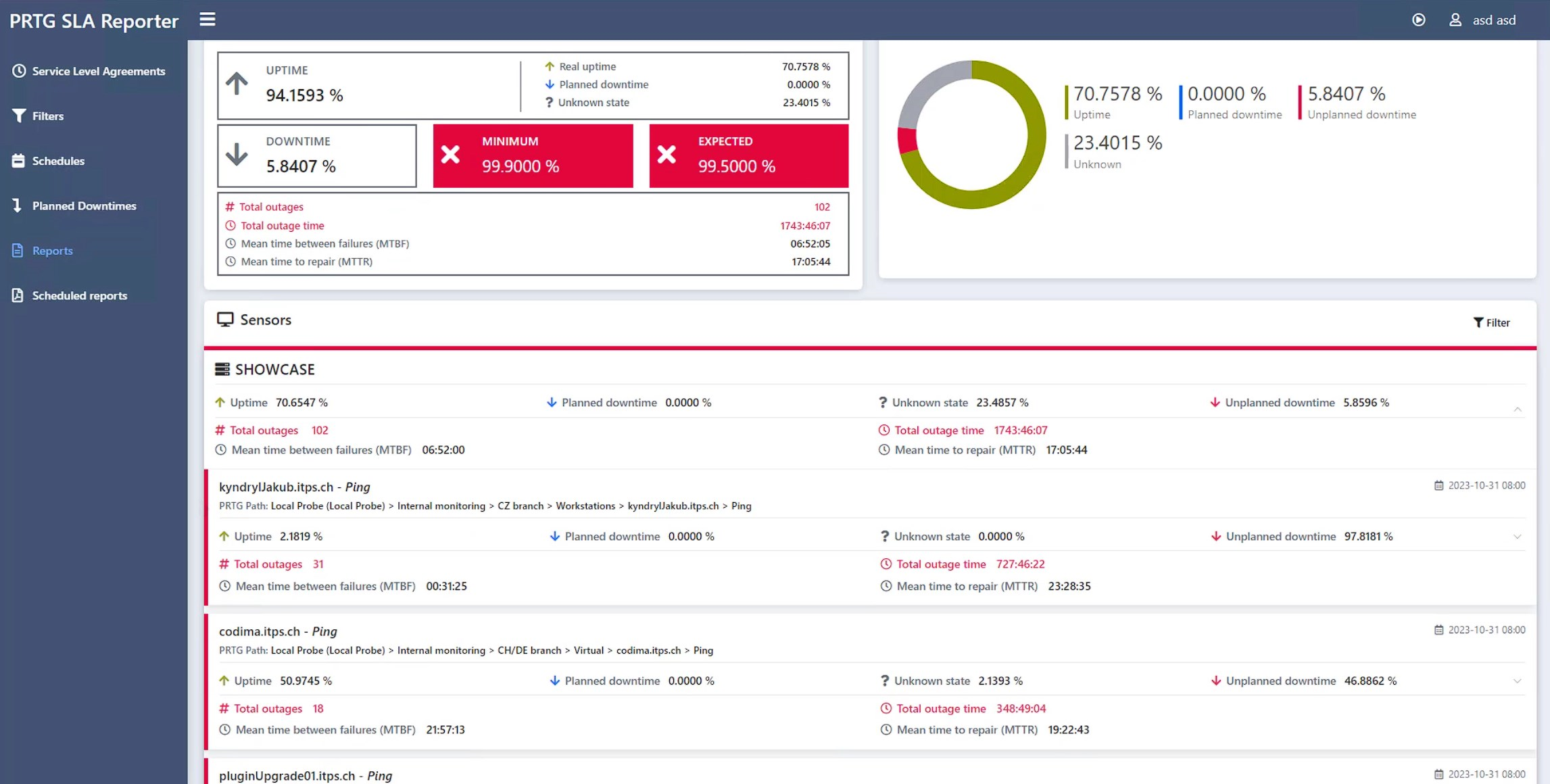Screen dimensions: 1550x784
Task: Click the Filters funnel icon in sidebar
Action: pos(19,116)
